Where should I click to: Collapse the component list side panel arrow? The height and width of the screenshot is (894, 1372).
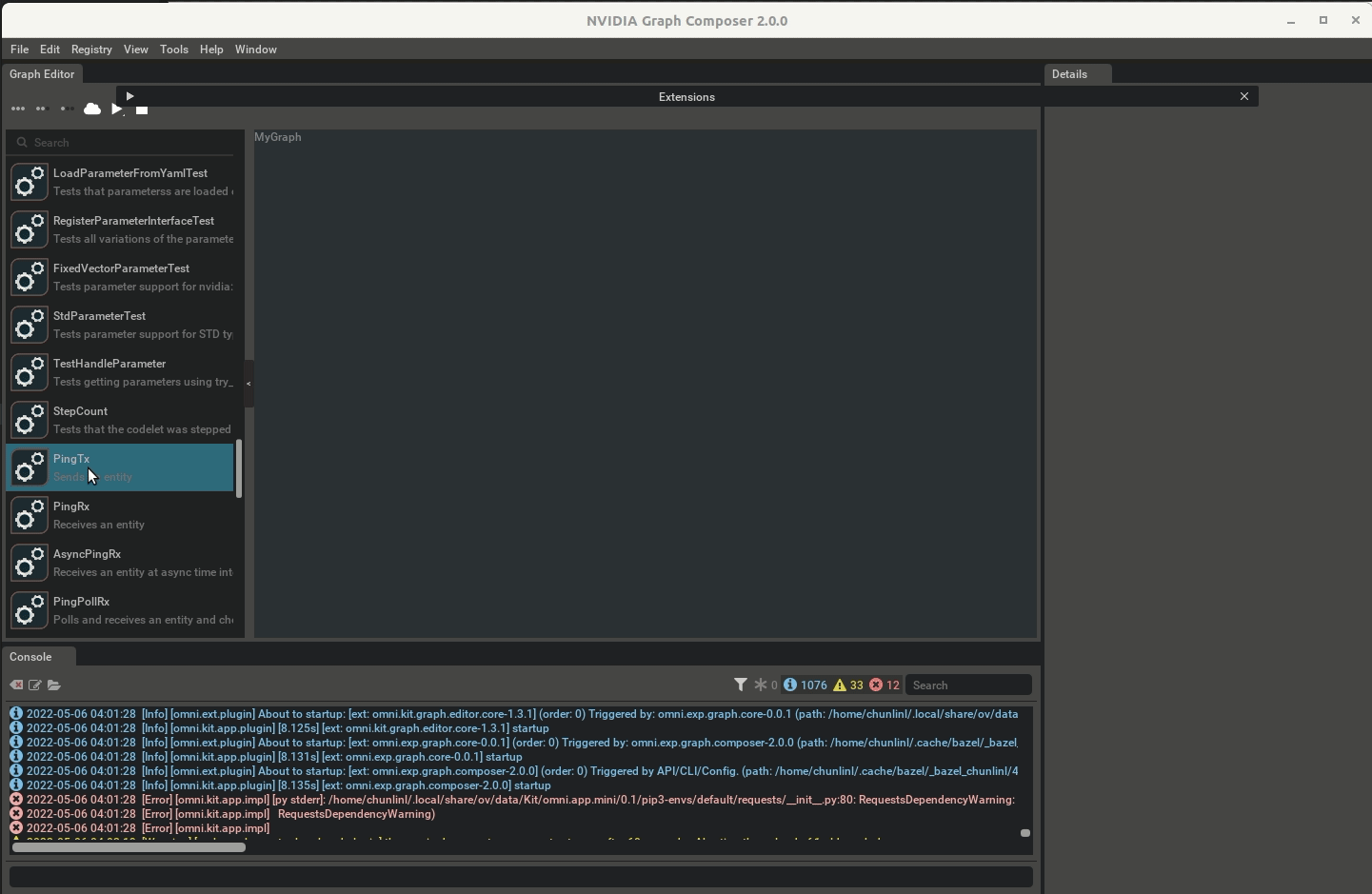(249, 384)
